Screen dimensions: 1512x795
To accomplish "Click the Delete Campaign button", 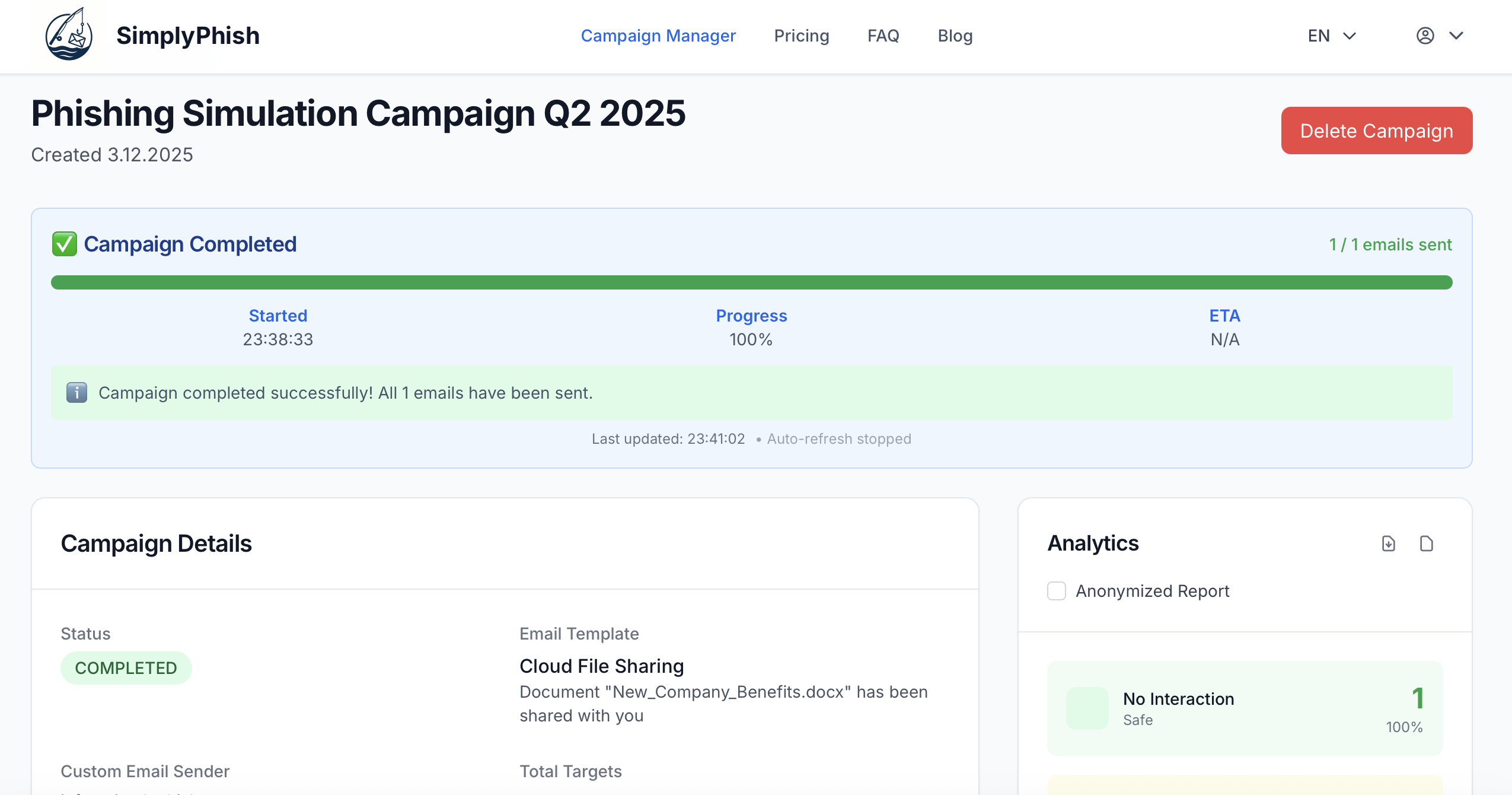I will [x=1376, y=131].
